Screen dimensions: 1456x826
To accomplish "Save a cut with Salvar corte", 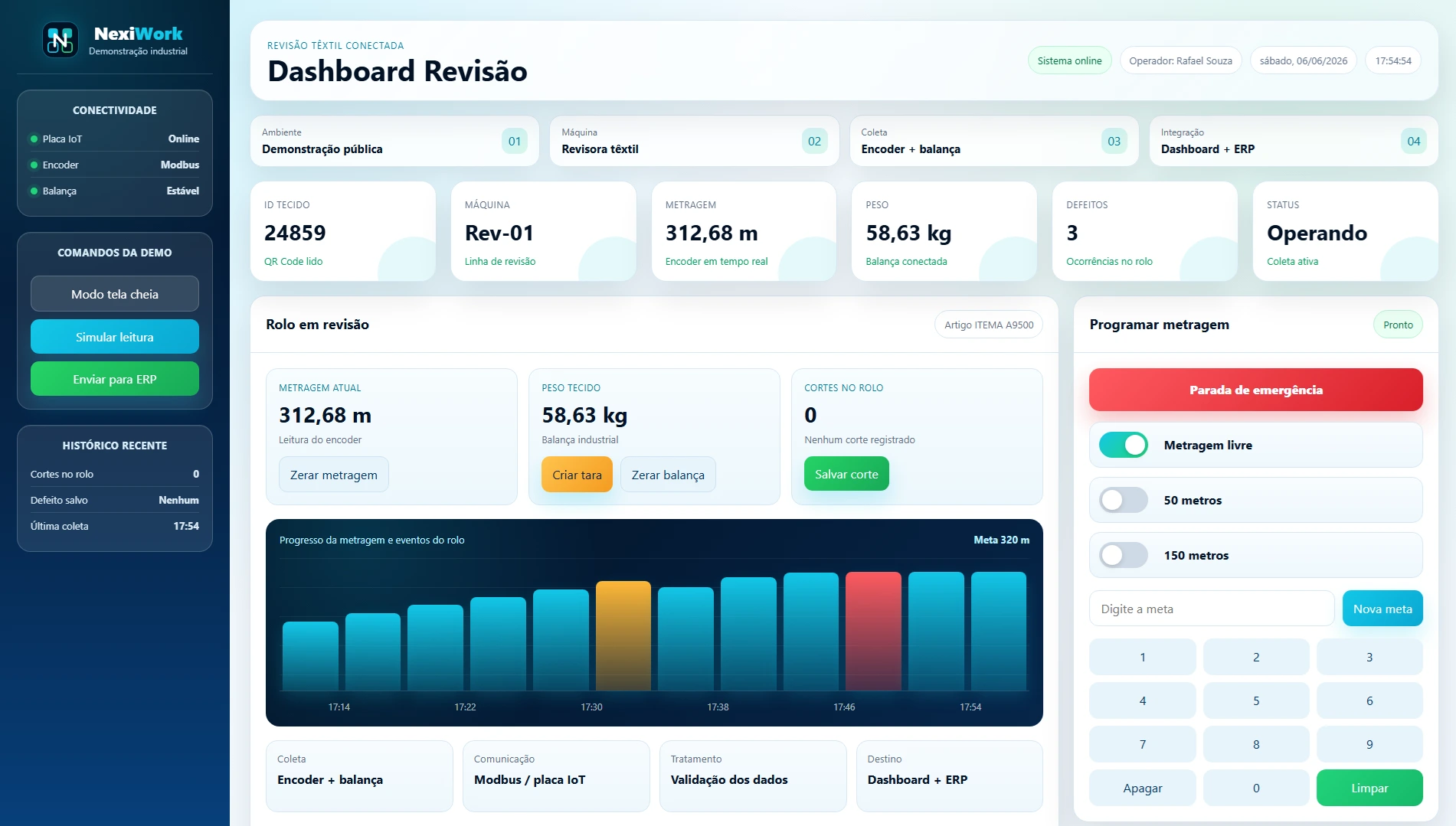I will [846, 474].
